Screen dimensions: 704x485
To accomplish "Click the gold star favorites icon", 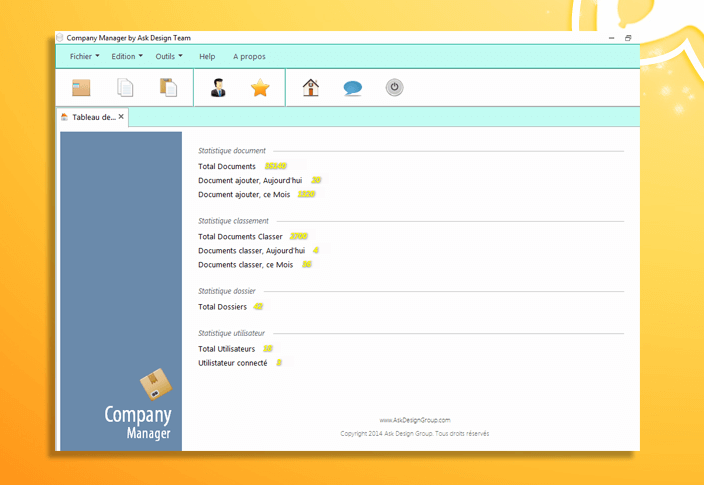I will [x=260, y=88].
